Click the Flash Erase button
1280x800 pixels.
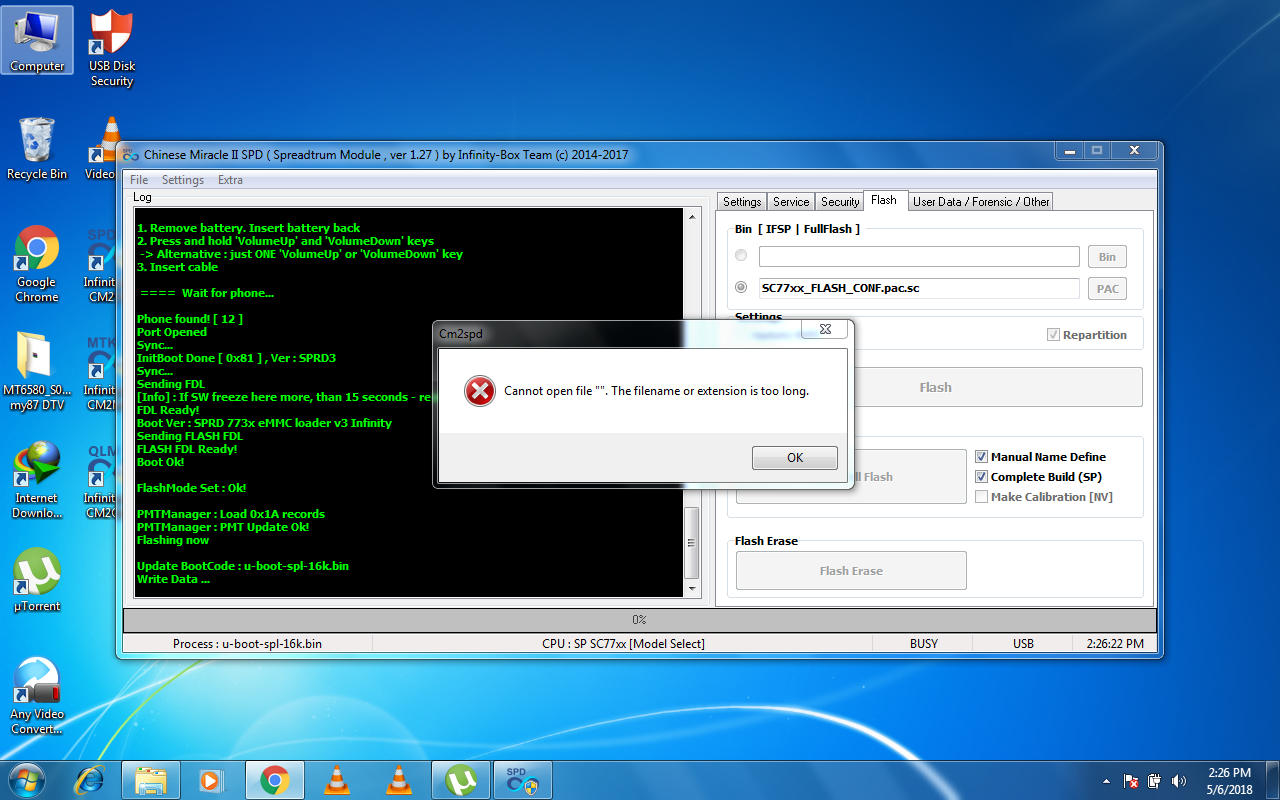[x=851, y=570]
